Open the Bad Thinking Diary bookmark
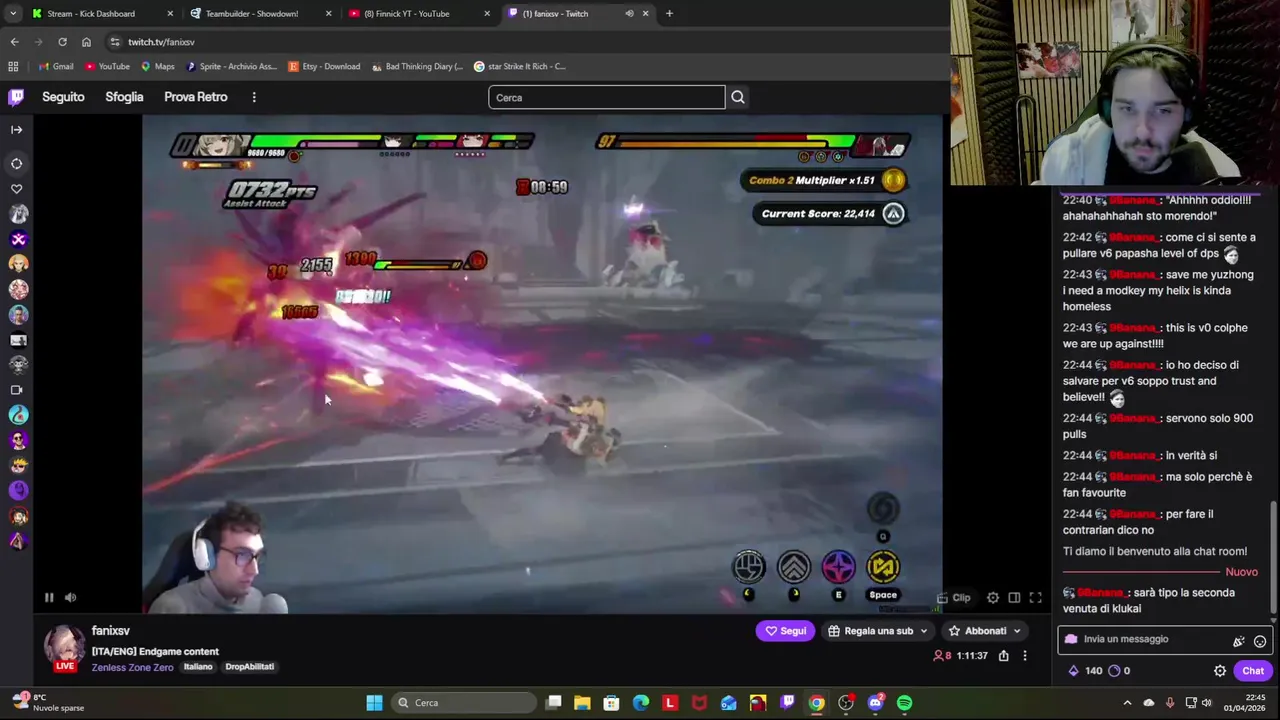This screenshot has height=720, width=1280. click(x=417, y=66)
